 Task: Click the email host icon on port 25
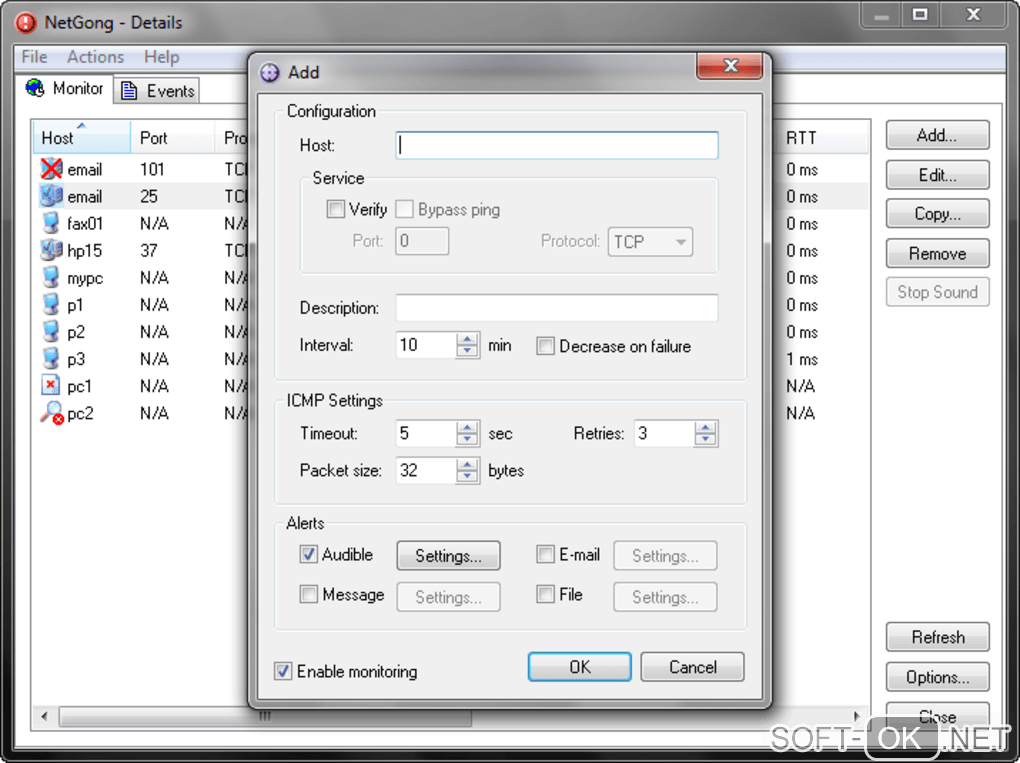click(51, 196)
